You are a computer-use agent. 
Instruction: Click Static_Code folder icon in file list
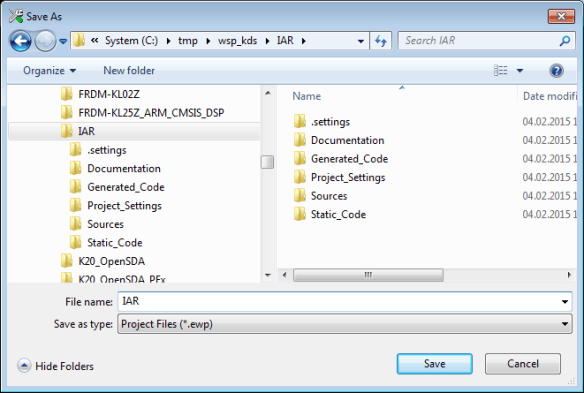coord(300,214)
